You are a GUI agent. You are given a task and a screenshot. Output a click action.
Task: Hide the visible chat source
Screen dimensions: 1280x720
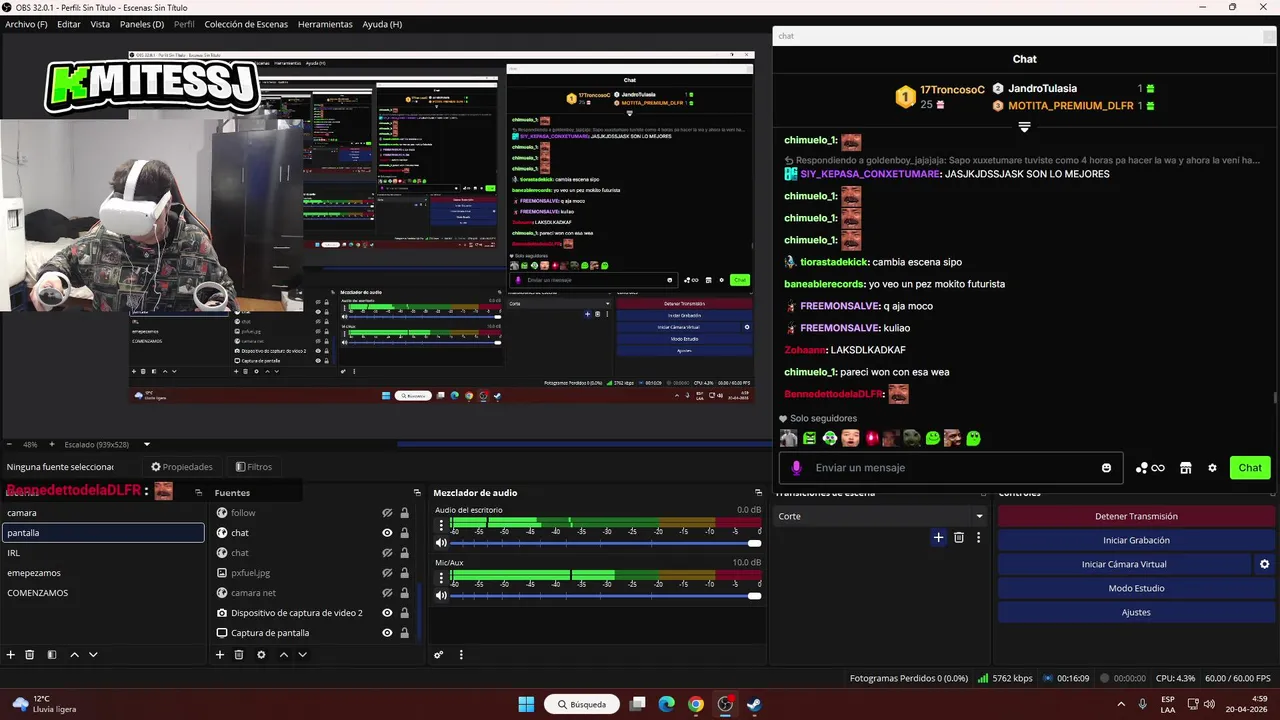(x=387, y=533)
